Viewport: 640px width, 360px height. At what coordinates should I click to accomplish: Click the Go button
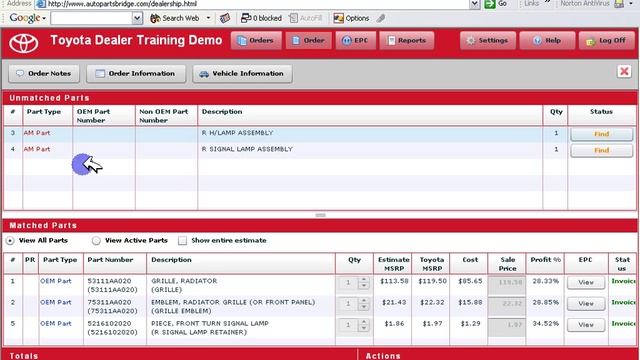tap(496, 4)
